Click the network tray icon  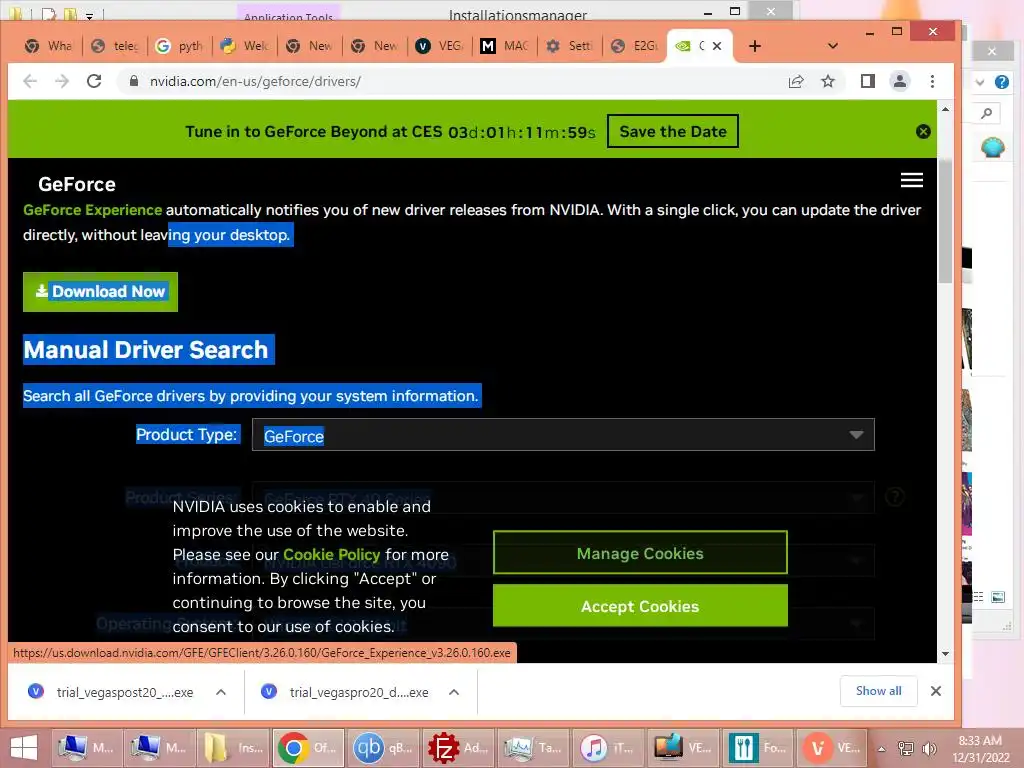pyautogui.click(x=906, y=749)
